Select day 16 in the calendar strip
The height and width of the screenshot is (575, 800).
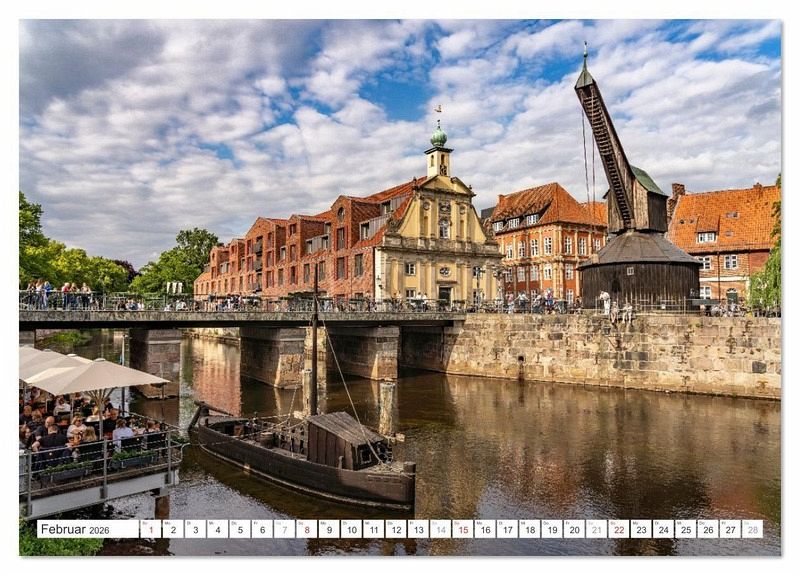pyautogui.click(x=485, y=529)
